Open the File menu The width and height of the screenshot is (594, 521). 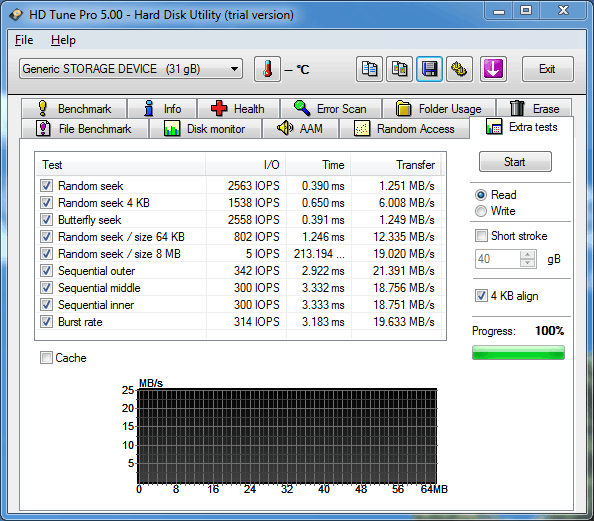[x=24, y=40]
